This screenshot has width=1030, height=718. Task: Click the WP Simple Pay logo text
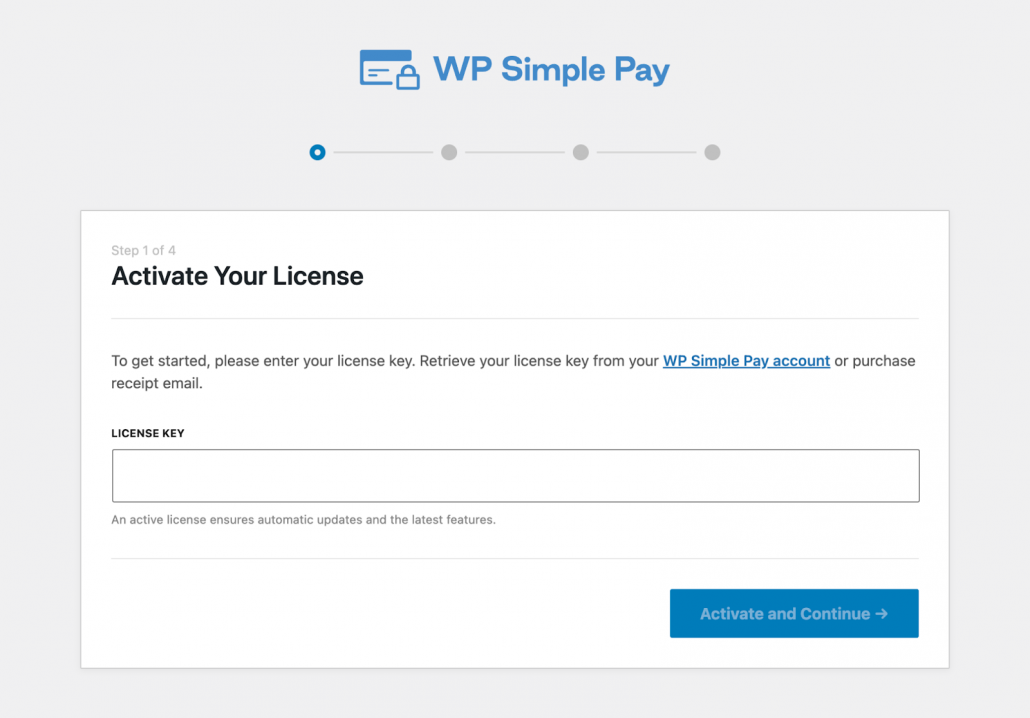tap(551, 70)
